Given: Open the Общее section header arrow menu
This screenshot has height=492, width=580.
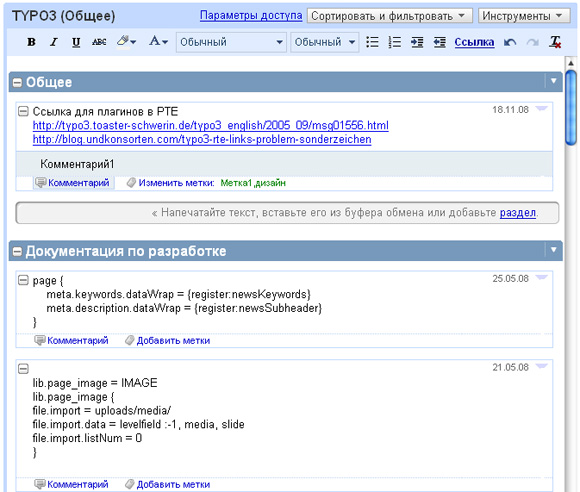Looking at the screenshot, I should click(x=553, y=81).
